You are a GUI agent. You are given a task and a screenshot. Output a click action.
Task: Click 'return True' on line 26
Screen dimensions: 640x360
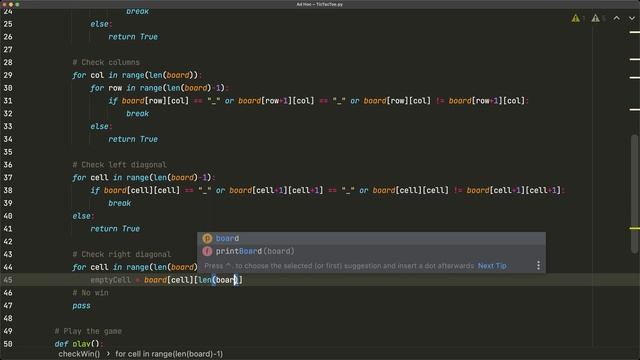[x=133, y=37]
